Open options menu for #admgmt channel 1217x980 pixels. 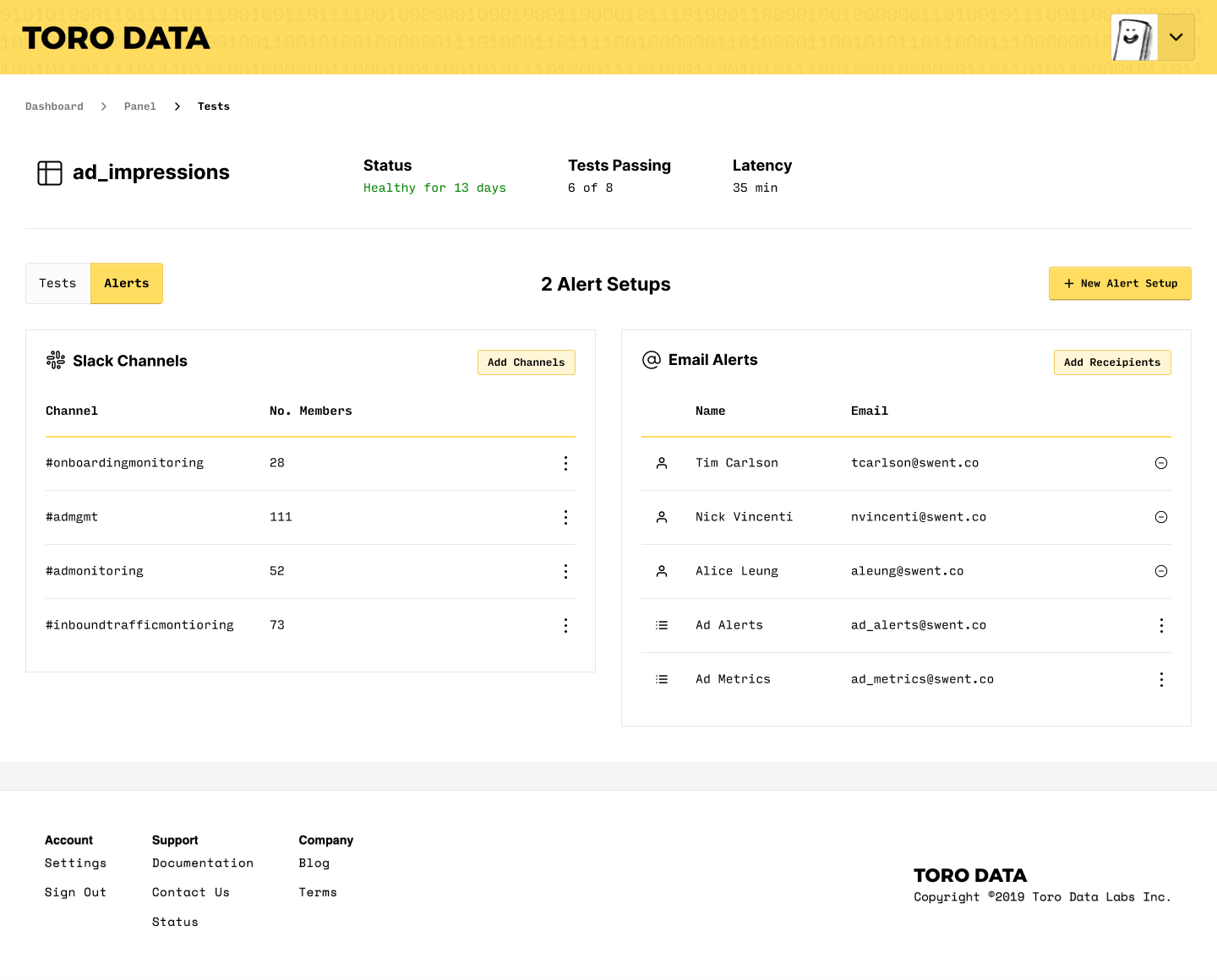[x=565, y=517]
